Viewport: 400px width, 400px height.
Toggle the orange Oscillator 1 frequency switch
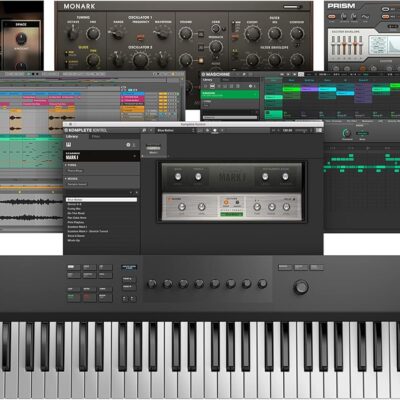coord(140,37)
